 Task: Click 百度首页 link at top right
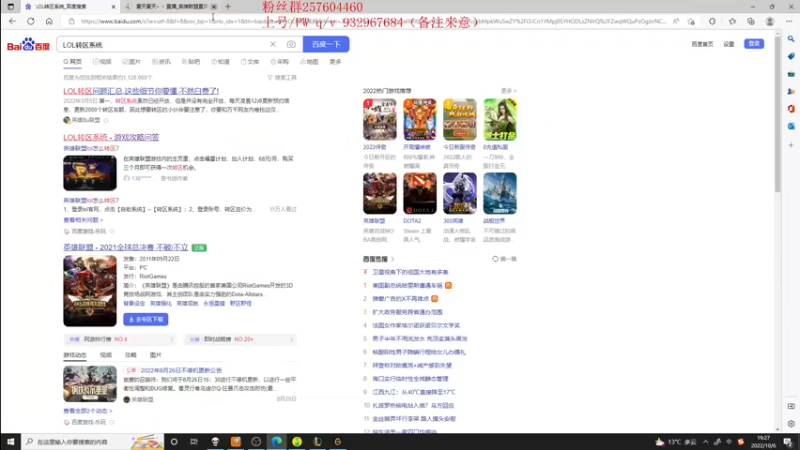pyautogui.click(x=702, y=44)
